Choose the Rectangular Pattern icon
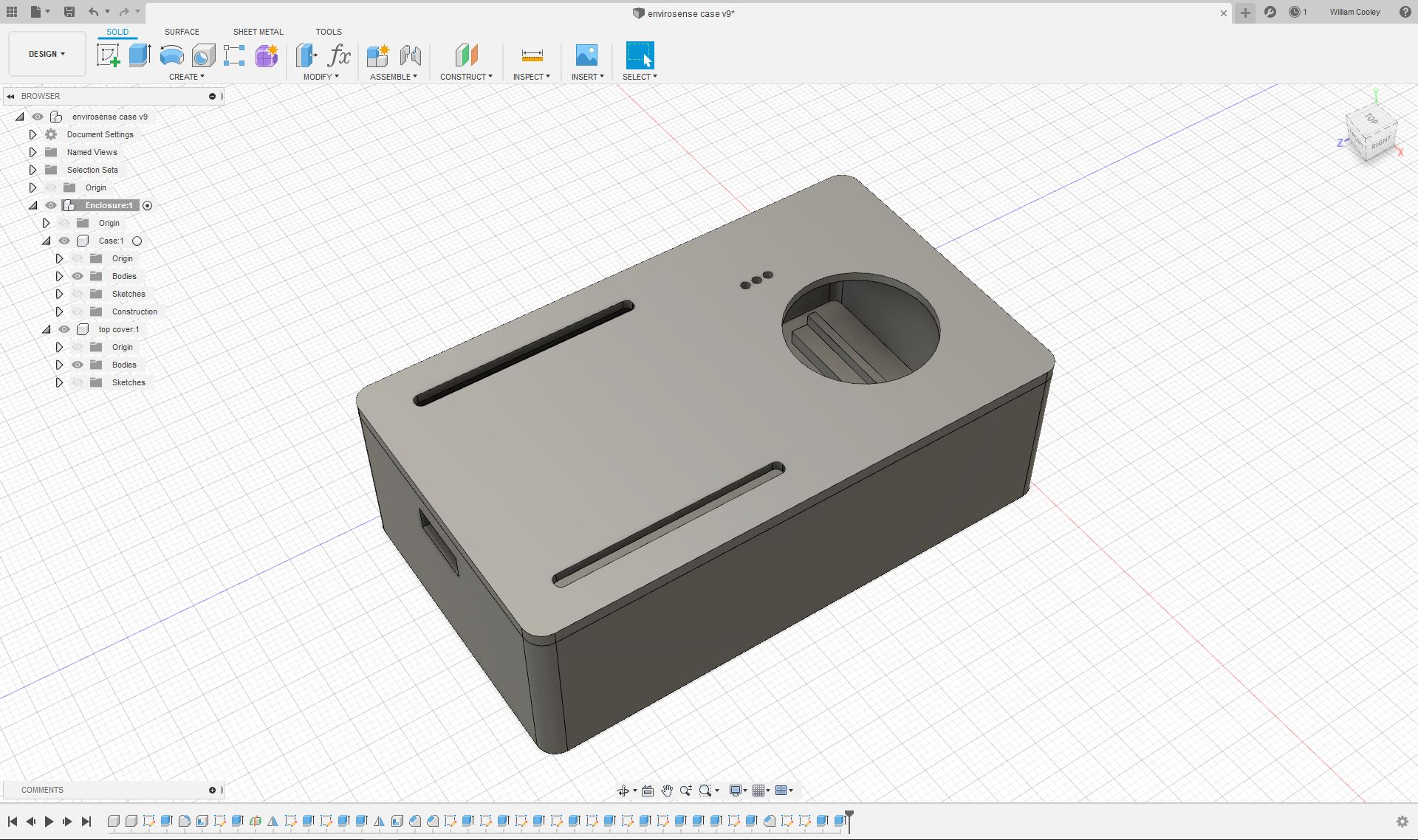Viewport: 1418px width, 840px height. [234, 55]
